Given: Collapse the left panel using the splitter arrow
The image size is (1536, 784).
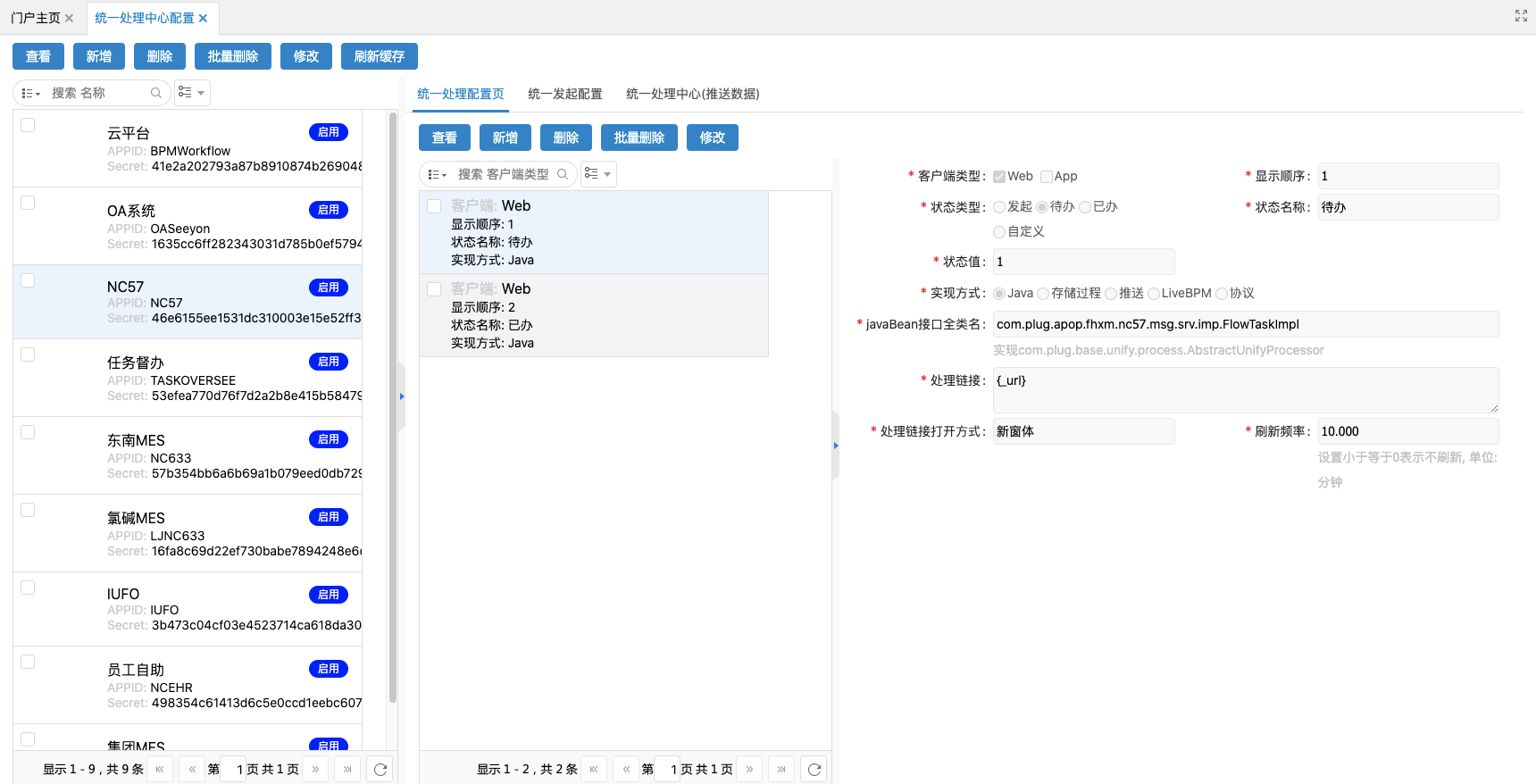Looking at the screenshot, I should coord(402,396).
